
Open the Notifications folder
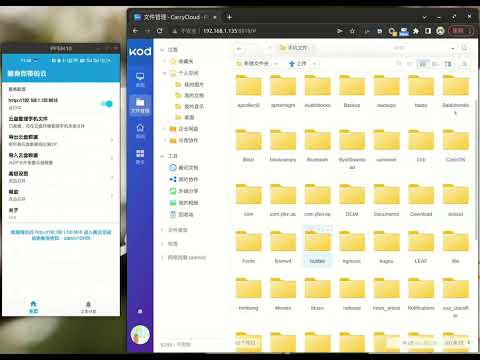421,293
